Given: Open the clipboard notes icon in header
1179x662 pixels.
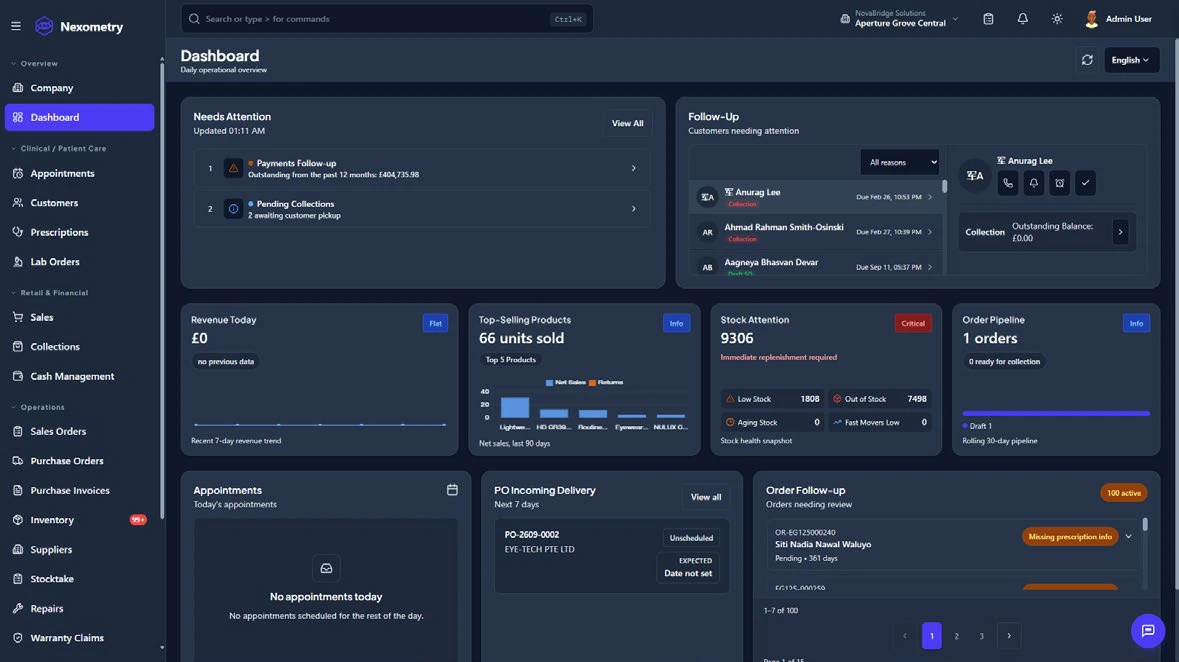Looking at the screenshot, I should point(988,19).
